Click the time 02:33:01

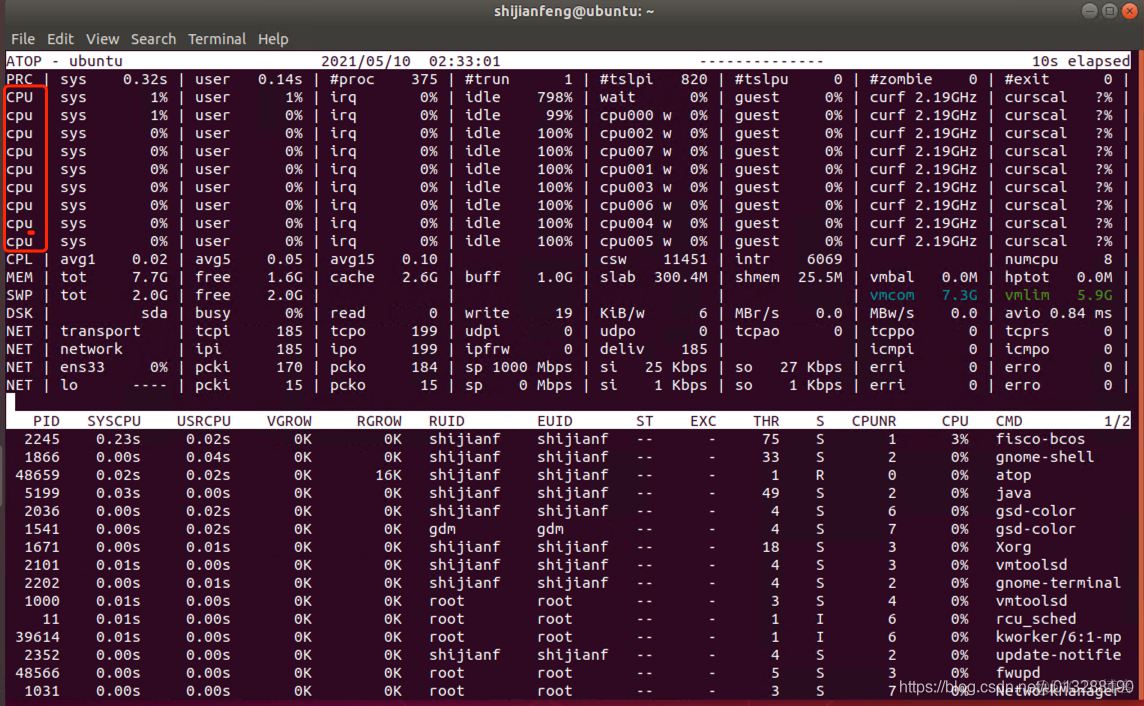tap(465, 61)
